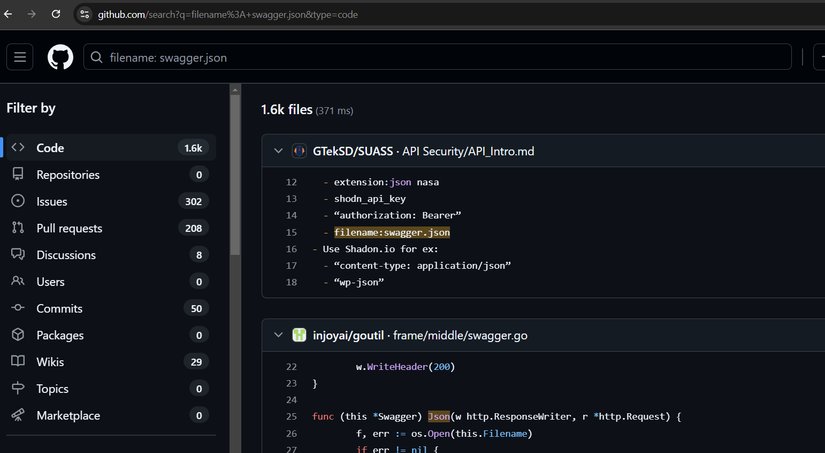Click the 29 count badge beside Wikis

(x=196, y=362)
